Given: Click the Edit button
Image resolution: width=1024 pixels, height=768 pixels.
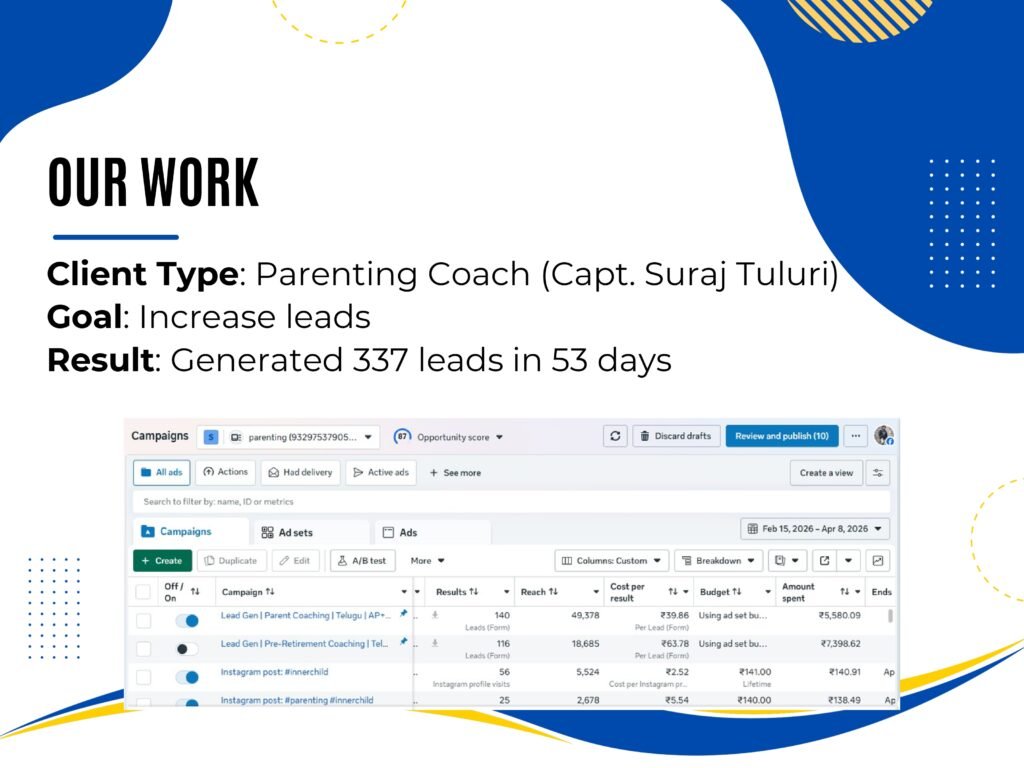Looking at the screenshot, I should pos(295,560).
